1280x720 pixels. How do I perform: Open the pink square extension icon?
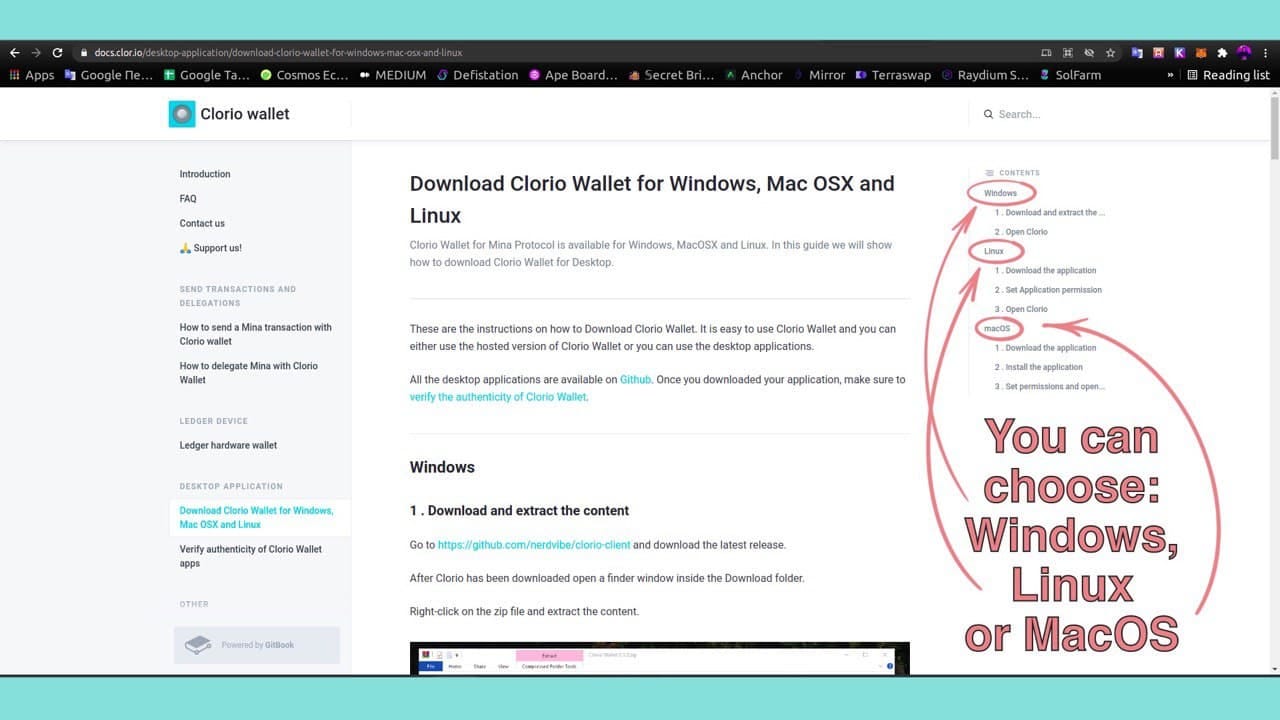pos(1158,53)
